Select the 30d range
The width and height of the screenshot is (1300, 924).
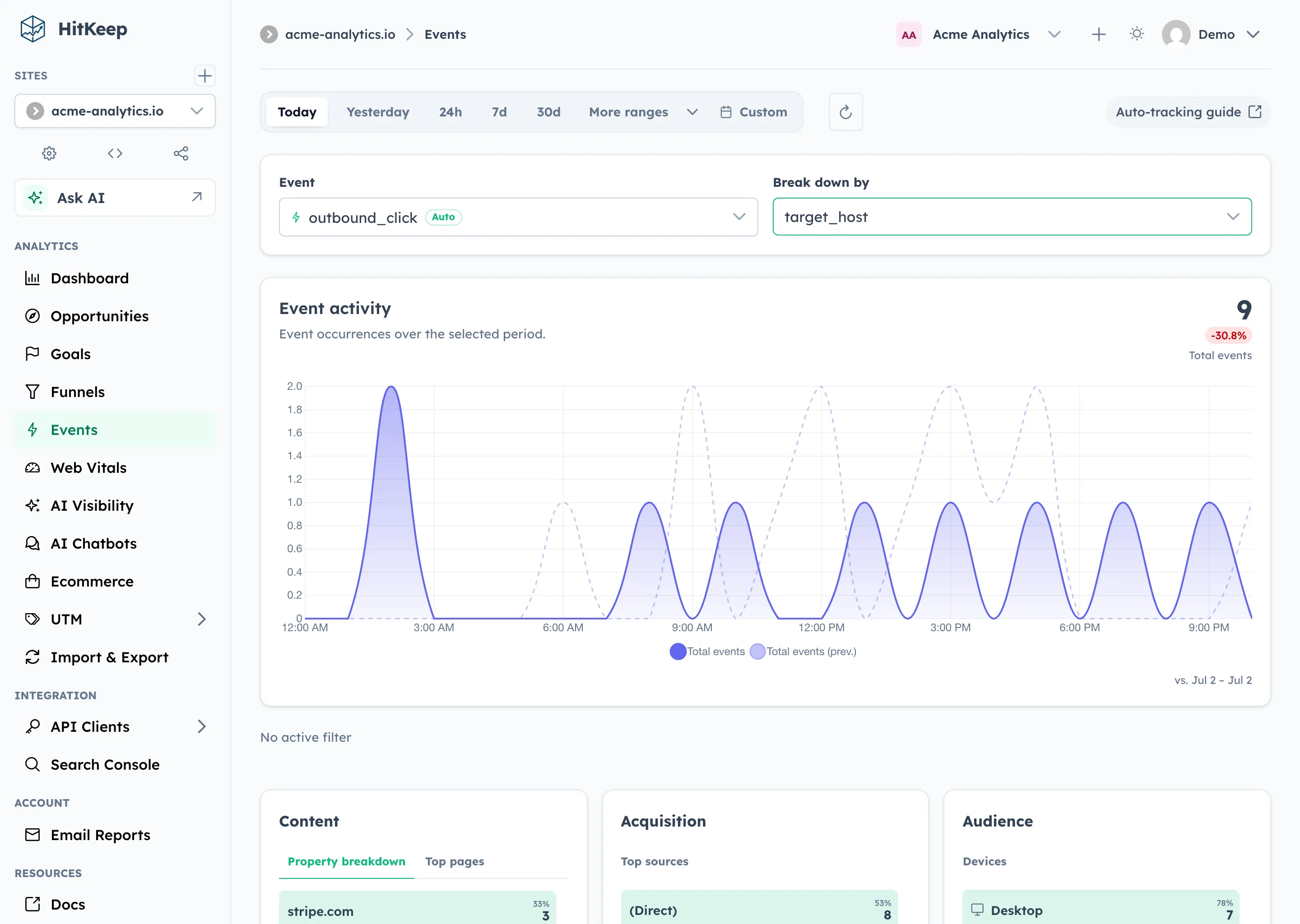(x=549, y=112)
